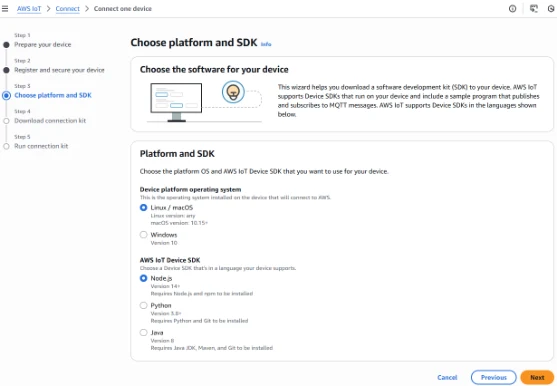Select Java SDK radio button

coord(144,333)
